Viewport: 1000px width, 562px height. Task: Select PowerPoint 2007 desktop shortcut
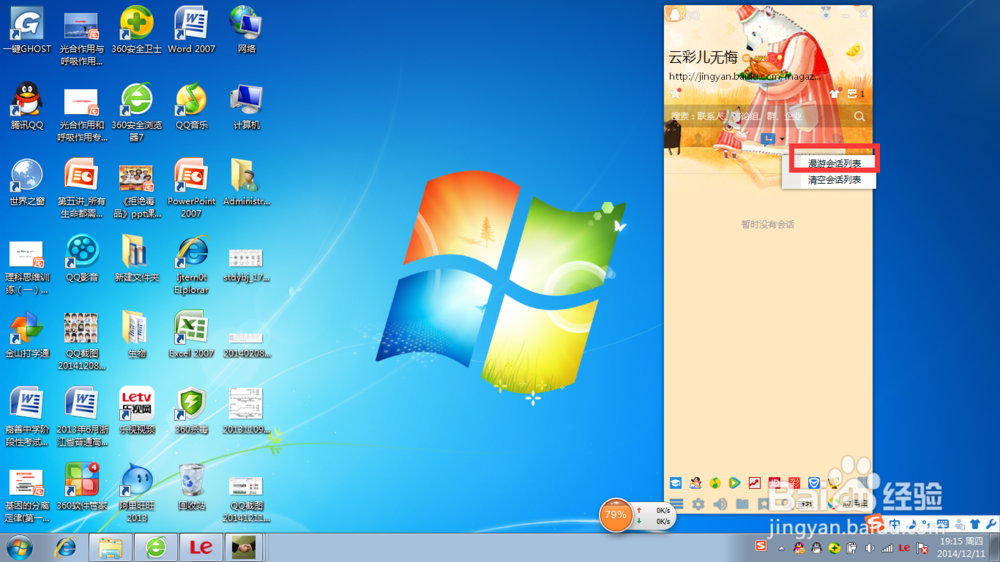[191, 188]
